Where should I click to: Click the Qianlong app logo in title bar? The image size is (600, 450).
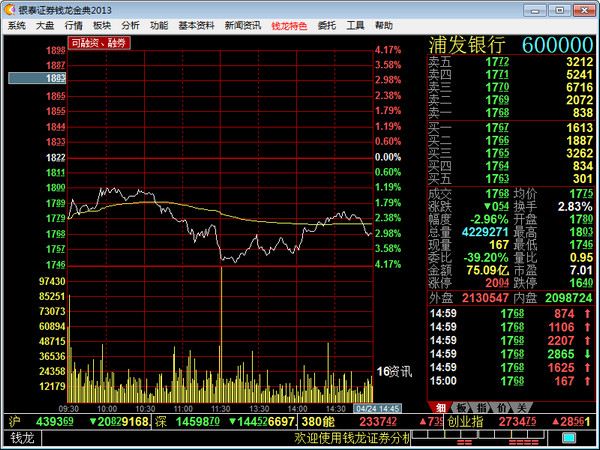pos(10,10)
